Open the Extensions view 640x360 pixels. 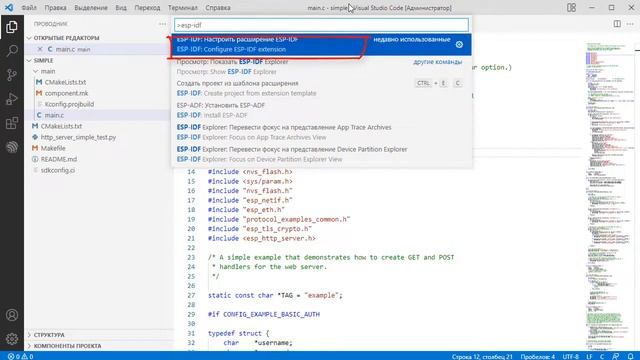click(12, 123)
